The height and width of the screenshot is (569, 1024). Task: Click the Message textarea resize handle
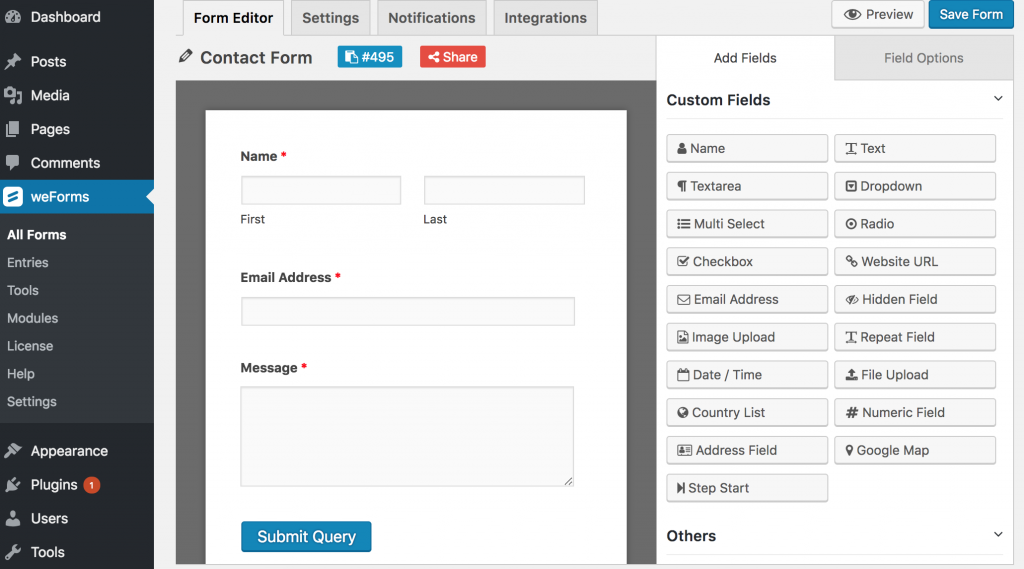click(568, 481)
